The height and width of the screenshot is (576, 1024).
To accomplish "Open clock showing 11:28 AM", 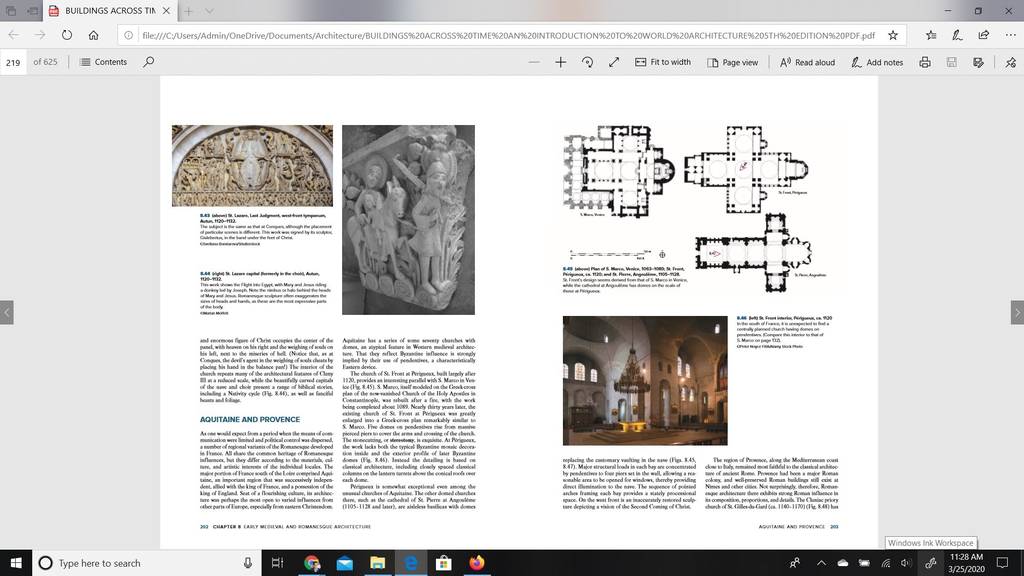I will click(967, 563).
